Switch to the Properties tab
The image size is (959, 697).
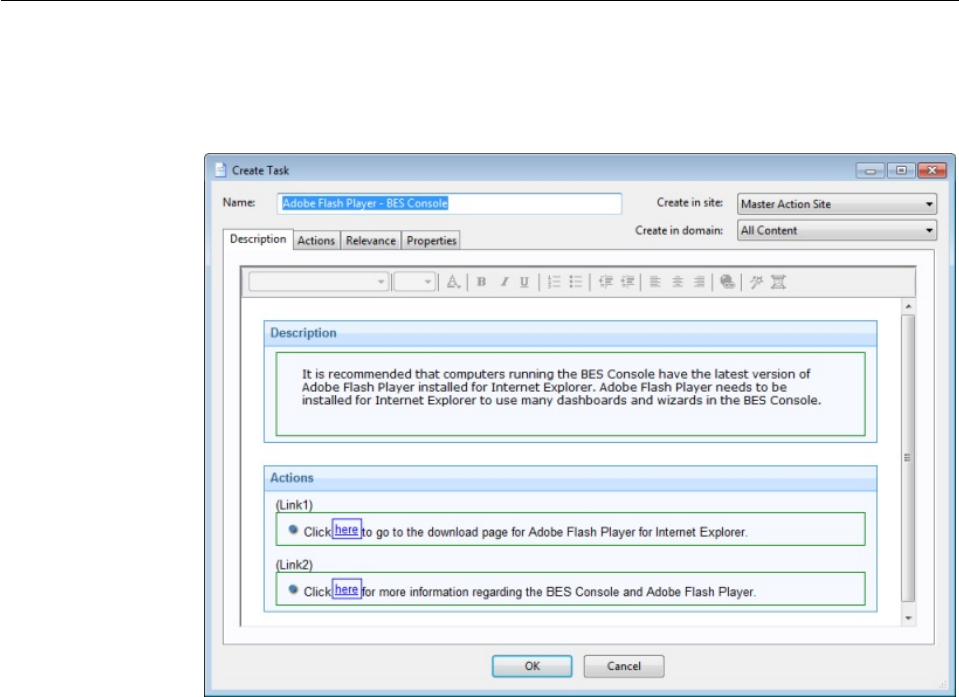point(432,241)
